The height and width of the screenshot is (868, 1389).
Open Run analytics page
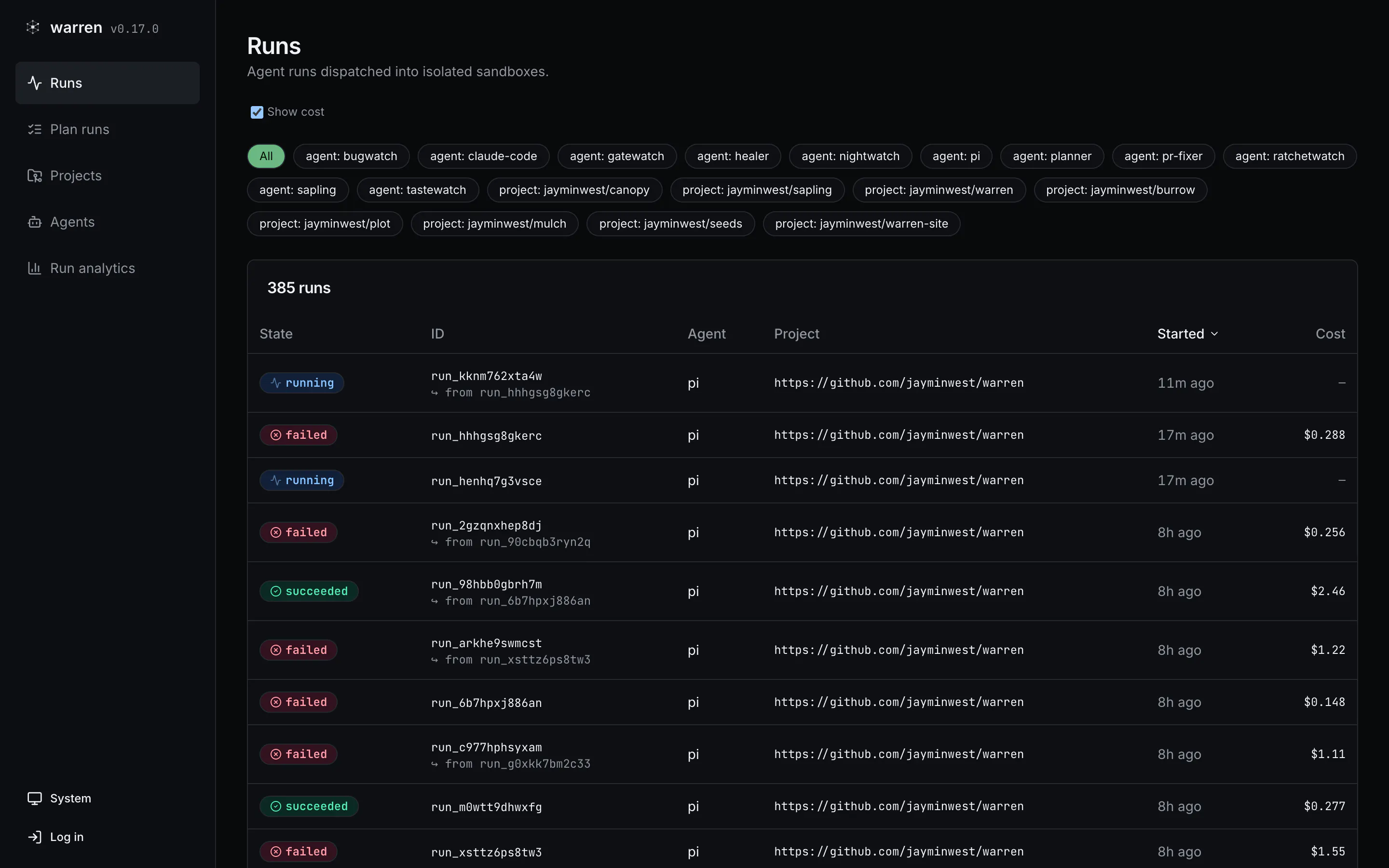pos(108,268)
